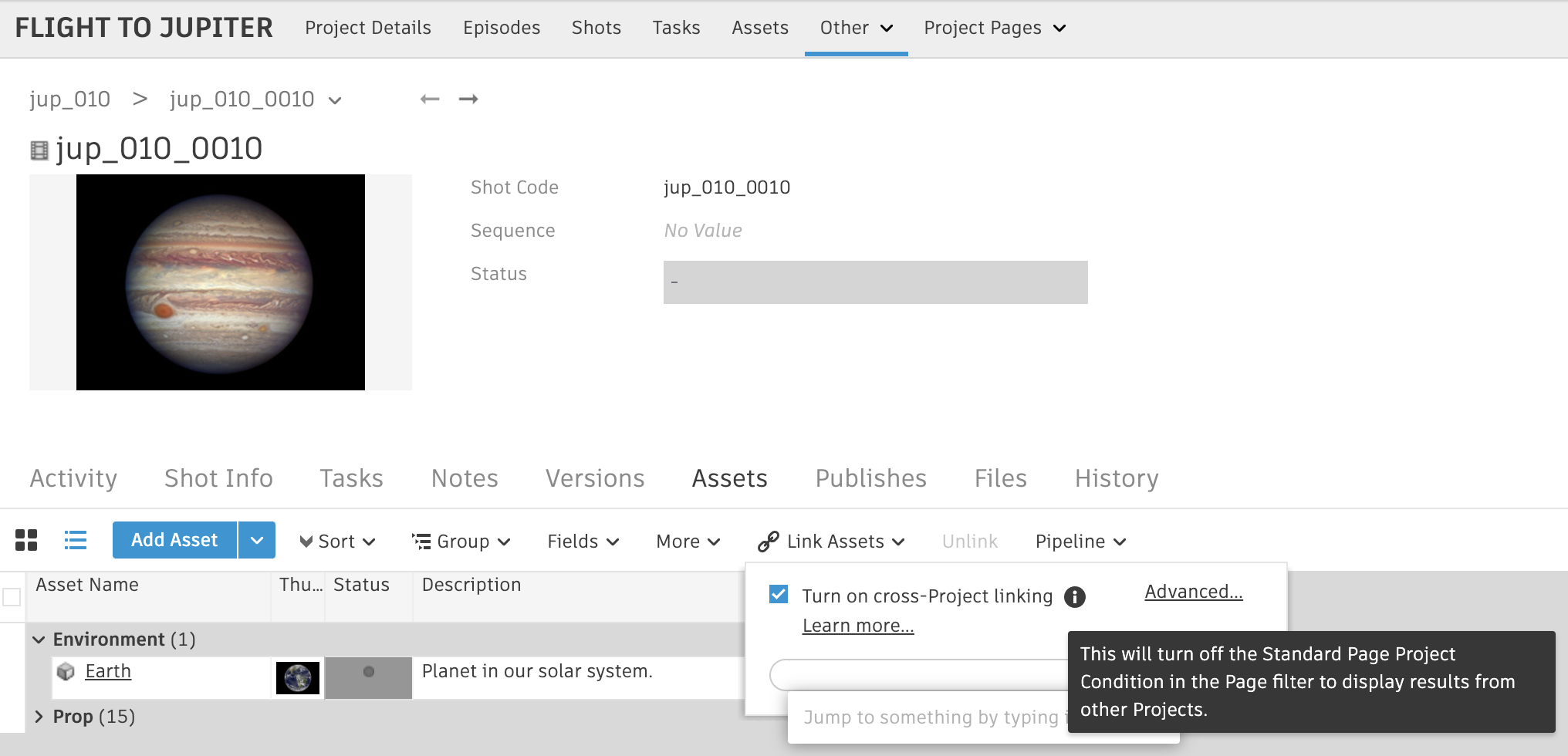The width and height of the screenshot is (1568, 756).
Task: Uncheck Turn on cross-Project linking
Action: pyautogui.click(x=779, y=595)
